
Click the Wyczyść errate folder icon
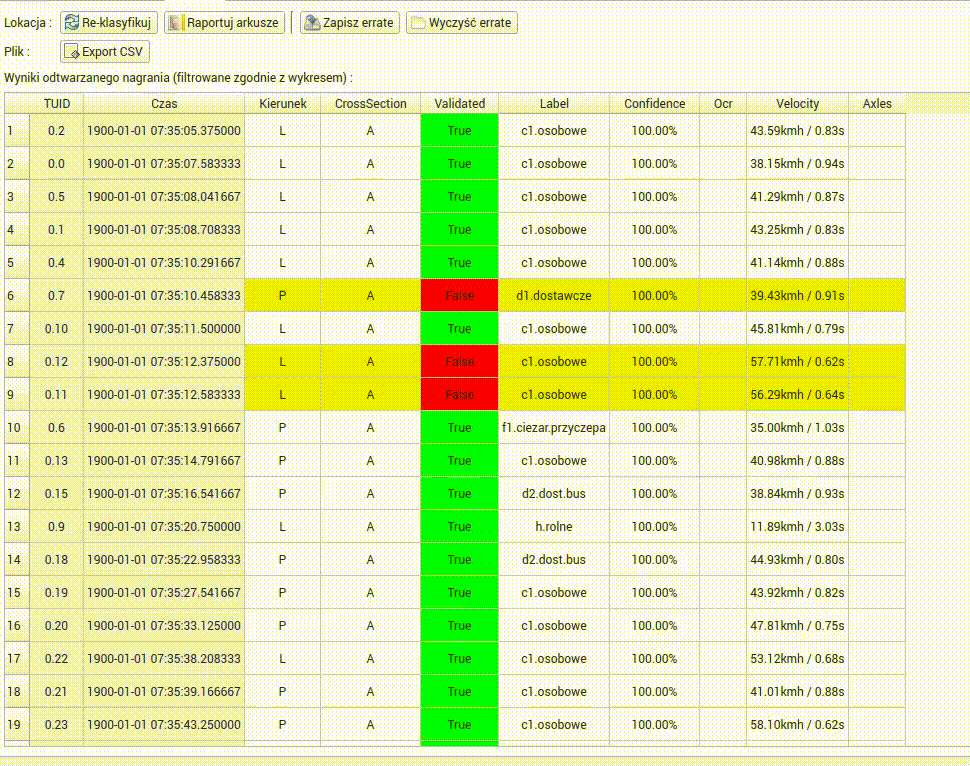coord(418,23)
